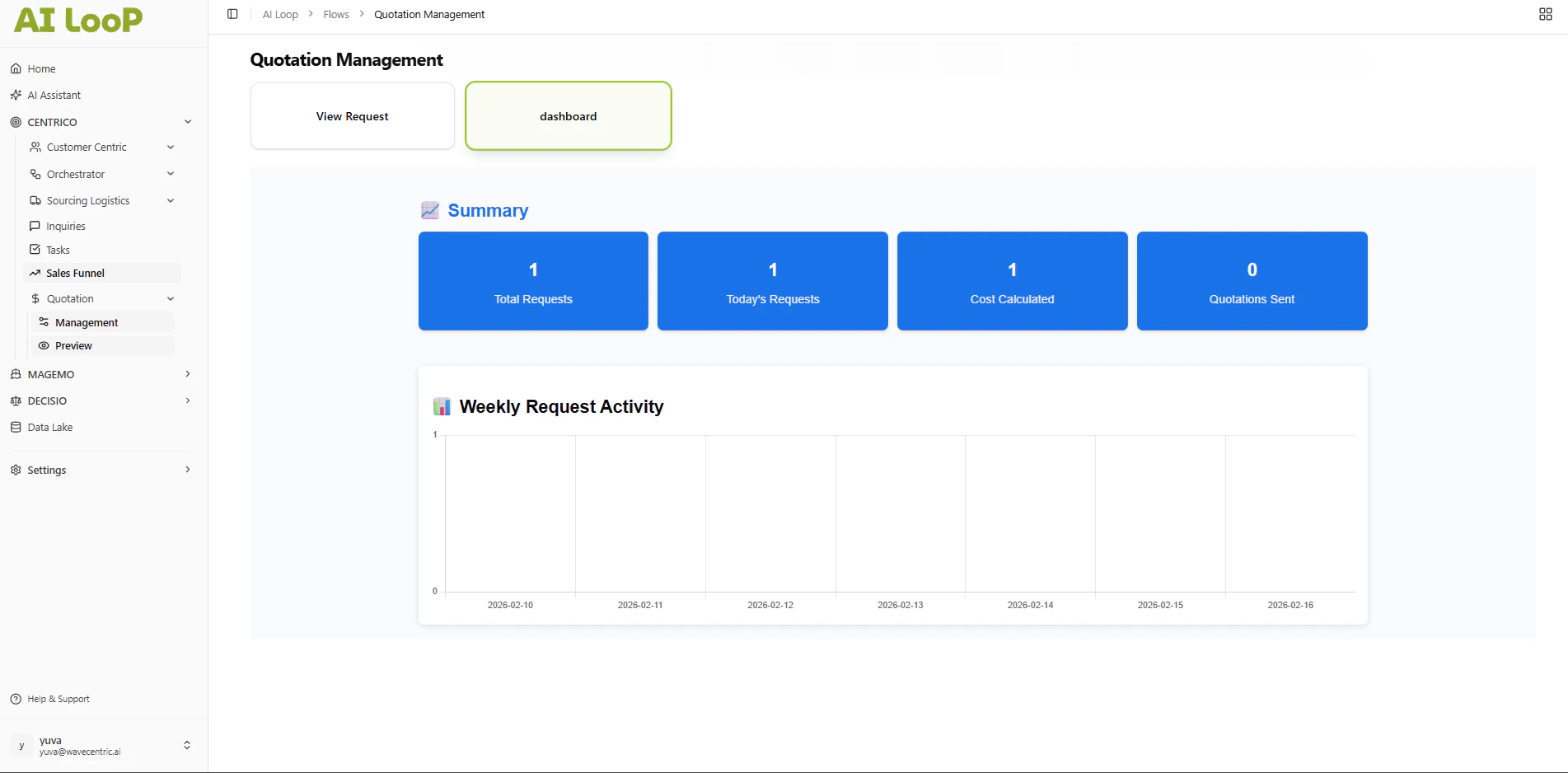Open the View Request tab
This screenshot has width=1568, height=773.
pyautogui.click(x=352, y=116)
